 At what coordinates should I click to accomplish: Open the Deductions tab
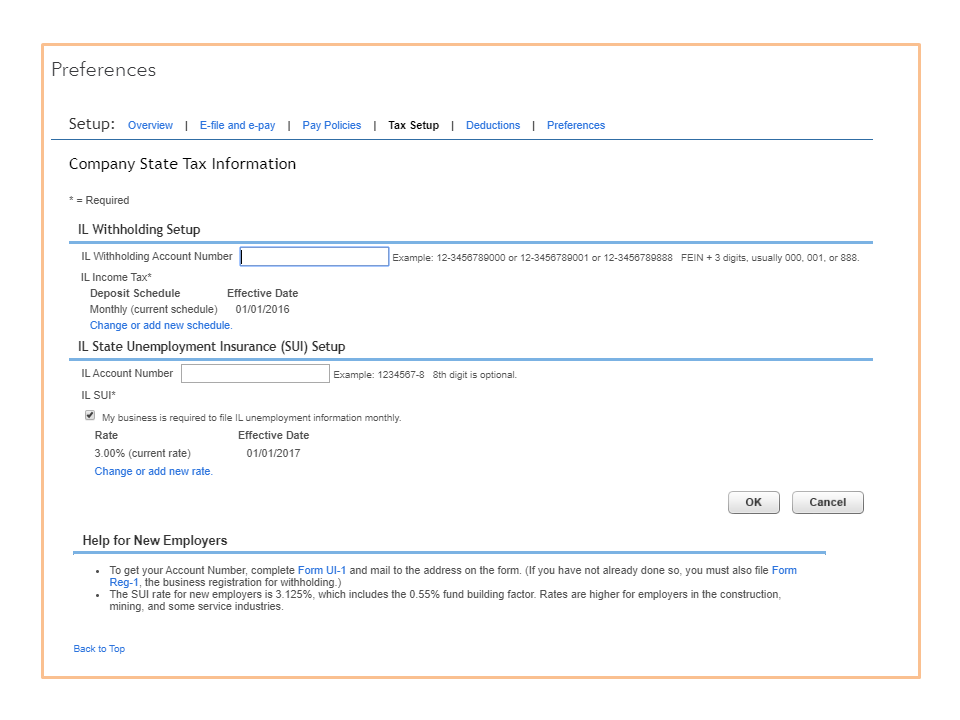(x=493, y=126)
